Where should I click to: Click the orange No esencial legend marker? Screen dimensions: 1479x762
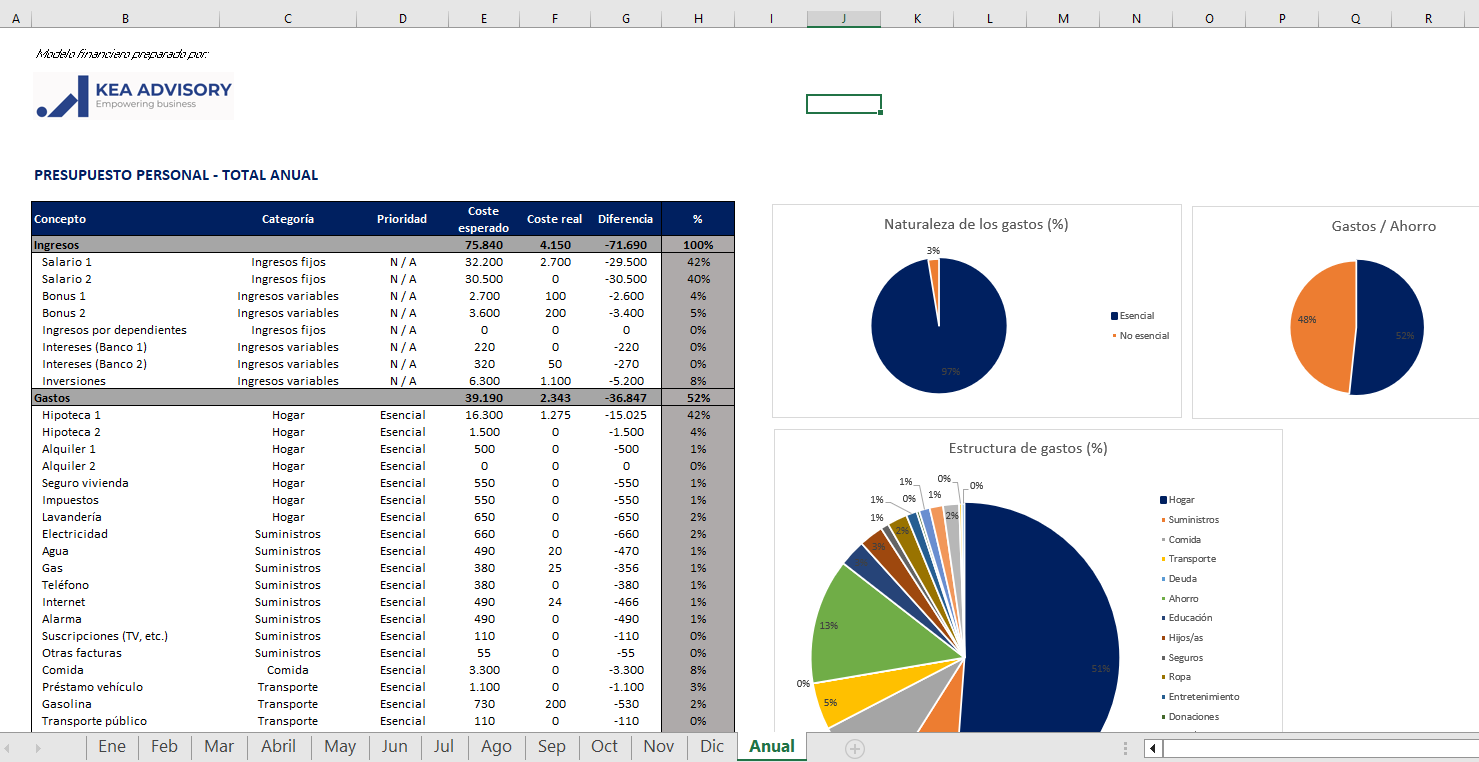(1114, 336)
